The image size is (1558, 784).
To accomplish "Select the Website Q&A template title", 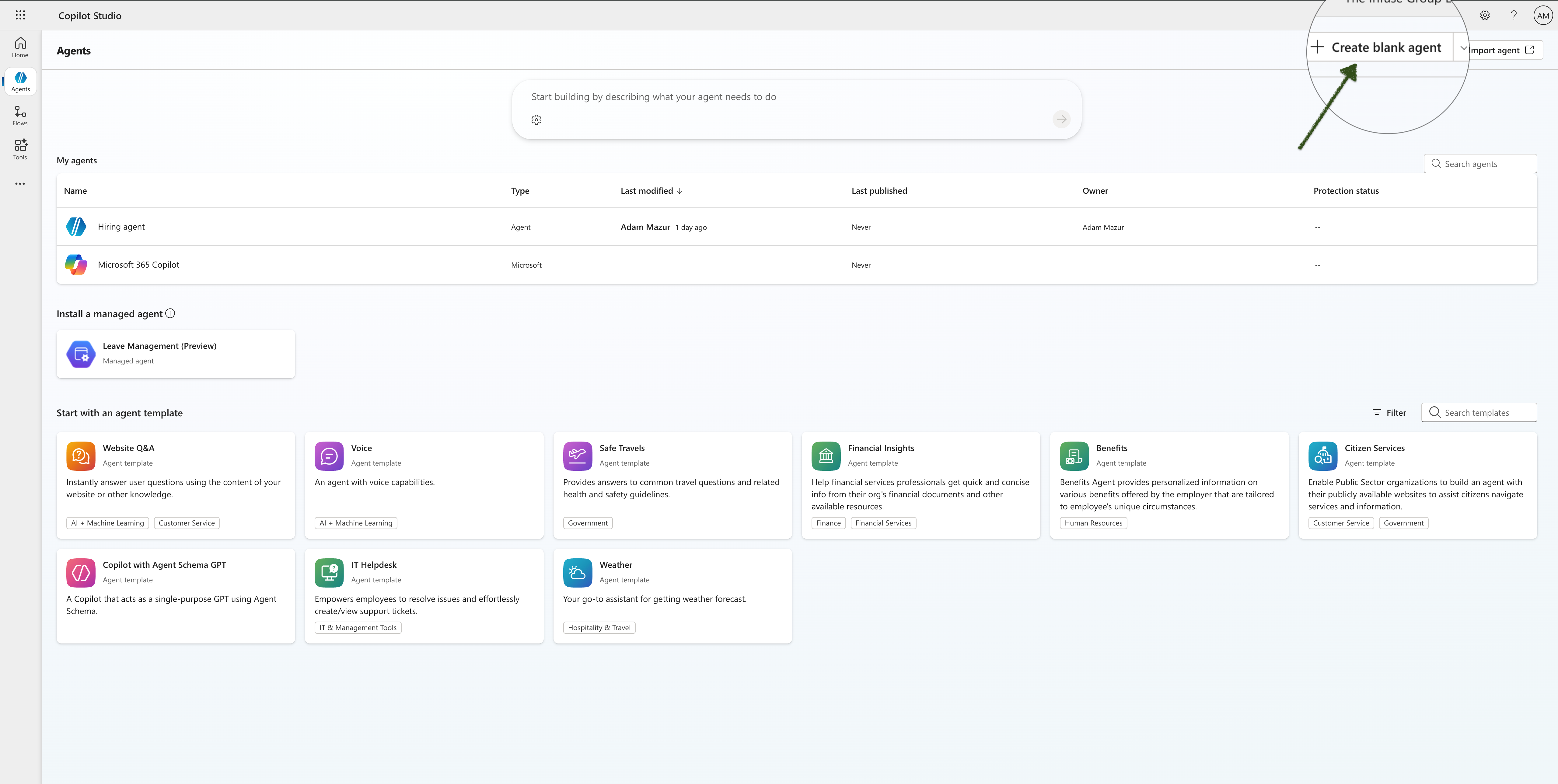I will (x=129, y=448).
